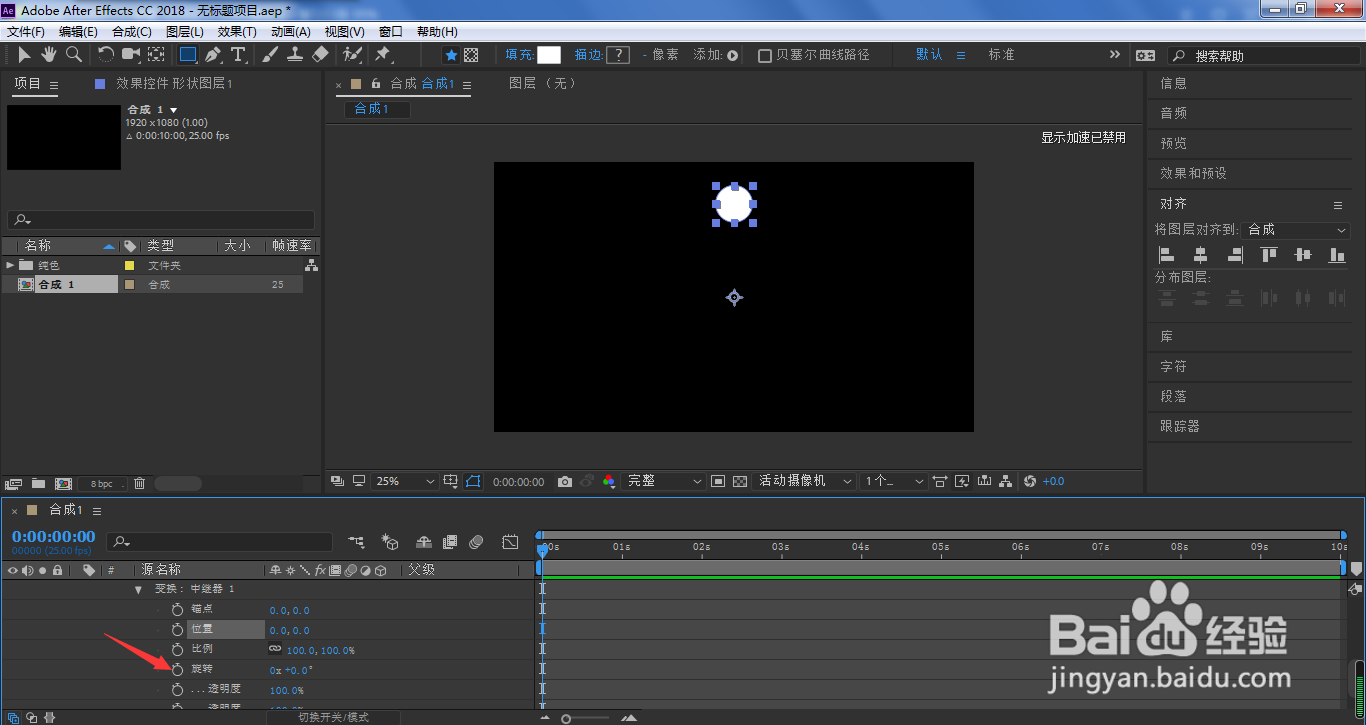Click the 填充 fill options link
The height and width of the screenshot is (725, 1366).
point(518,55)
